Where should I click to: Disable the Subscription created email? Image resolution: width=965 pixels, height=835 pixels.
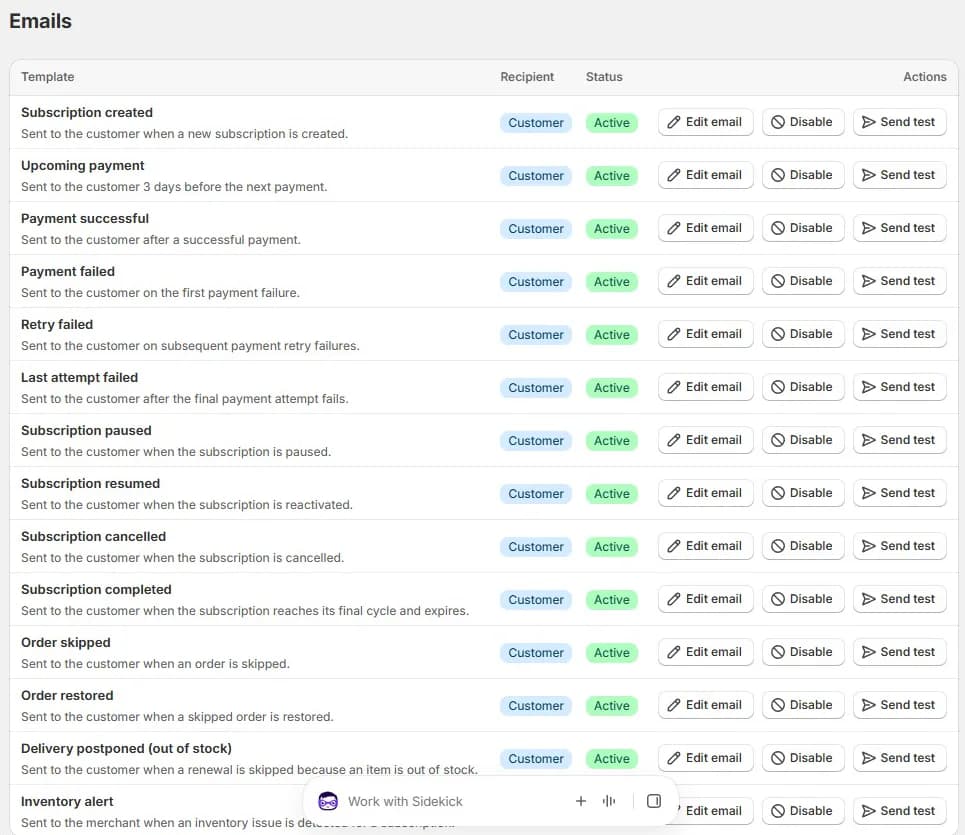tap(803, 122)
